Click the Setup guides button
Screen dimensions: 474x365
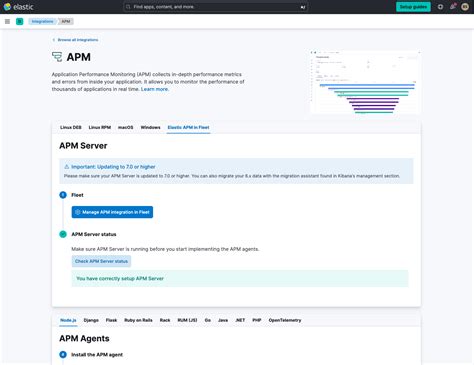[413, 7]
